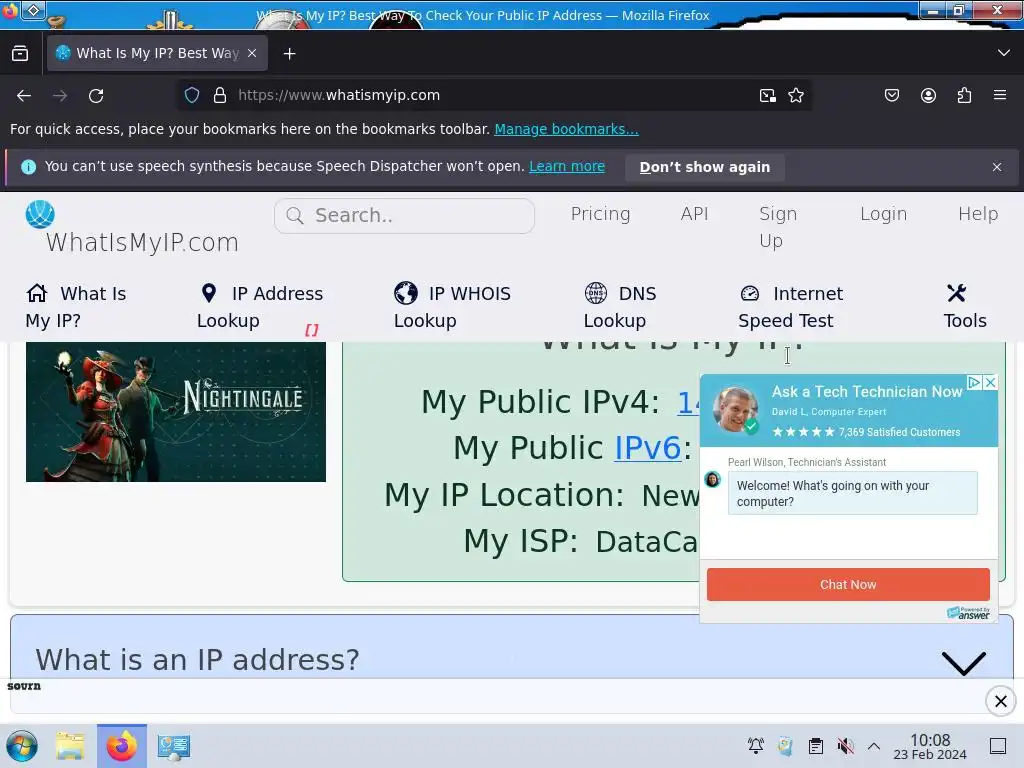Screen dimensions: 1024x768
Task: Close the bottom banner with the X
Action: pyautogui.click(x=1000, y=701)
